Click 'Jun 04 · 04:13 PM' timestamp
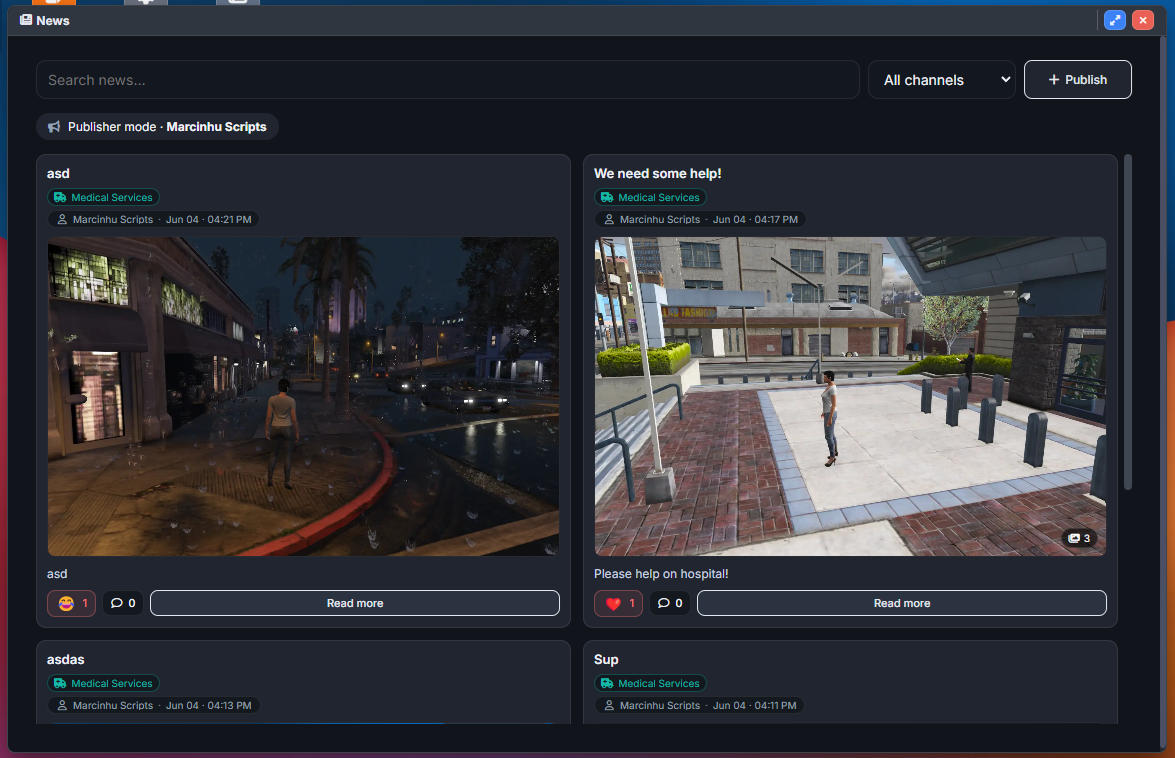 point(208,706)
